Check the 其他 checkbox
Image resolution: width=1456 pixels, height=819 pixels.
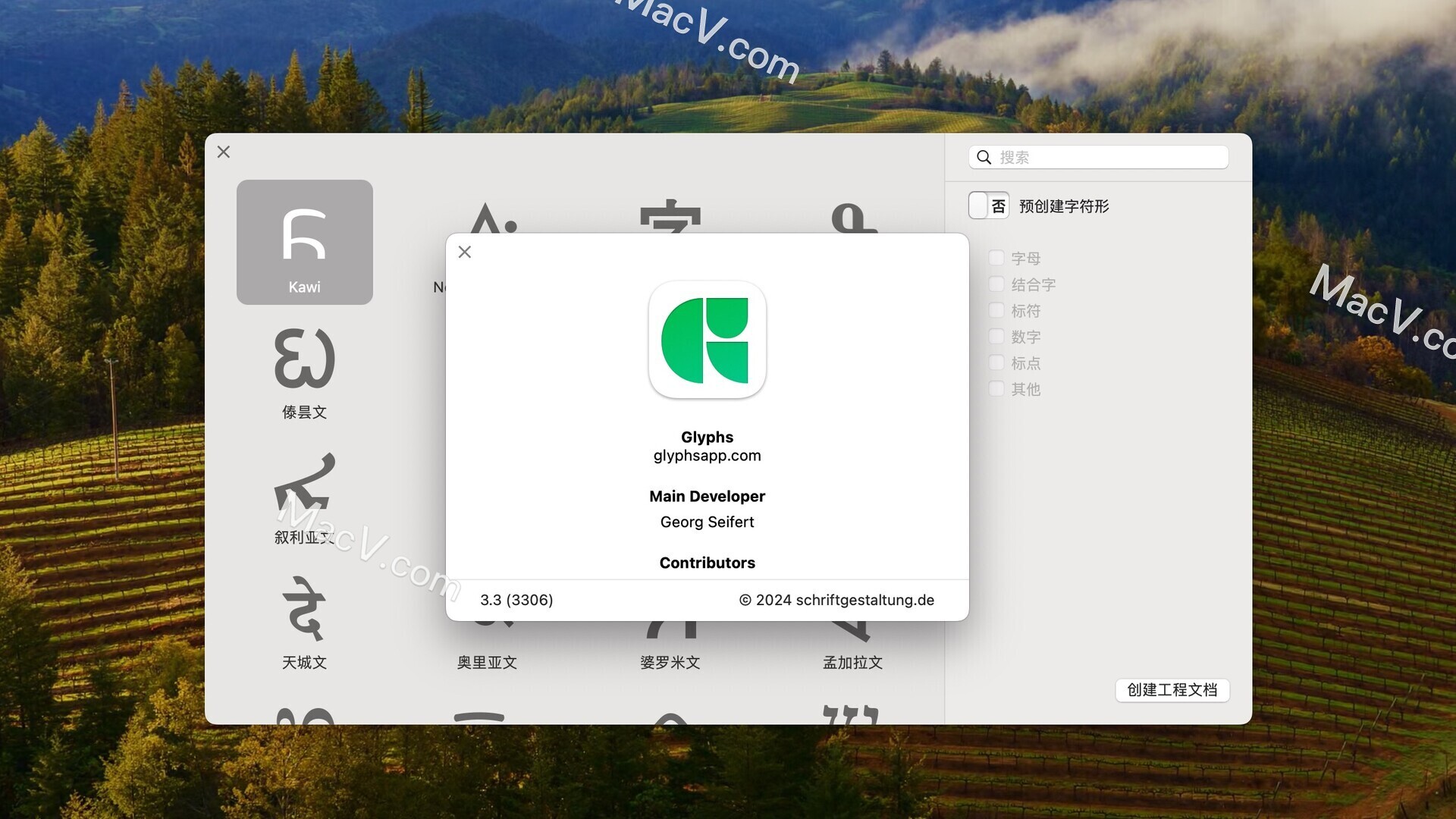[996, 389]
